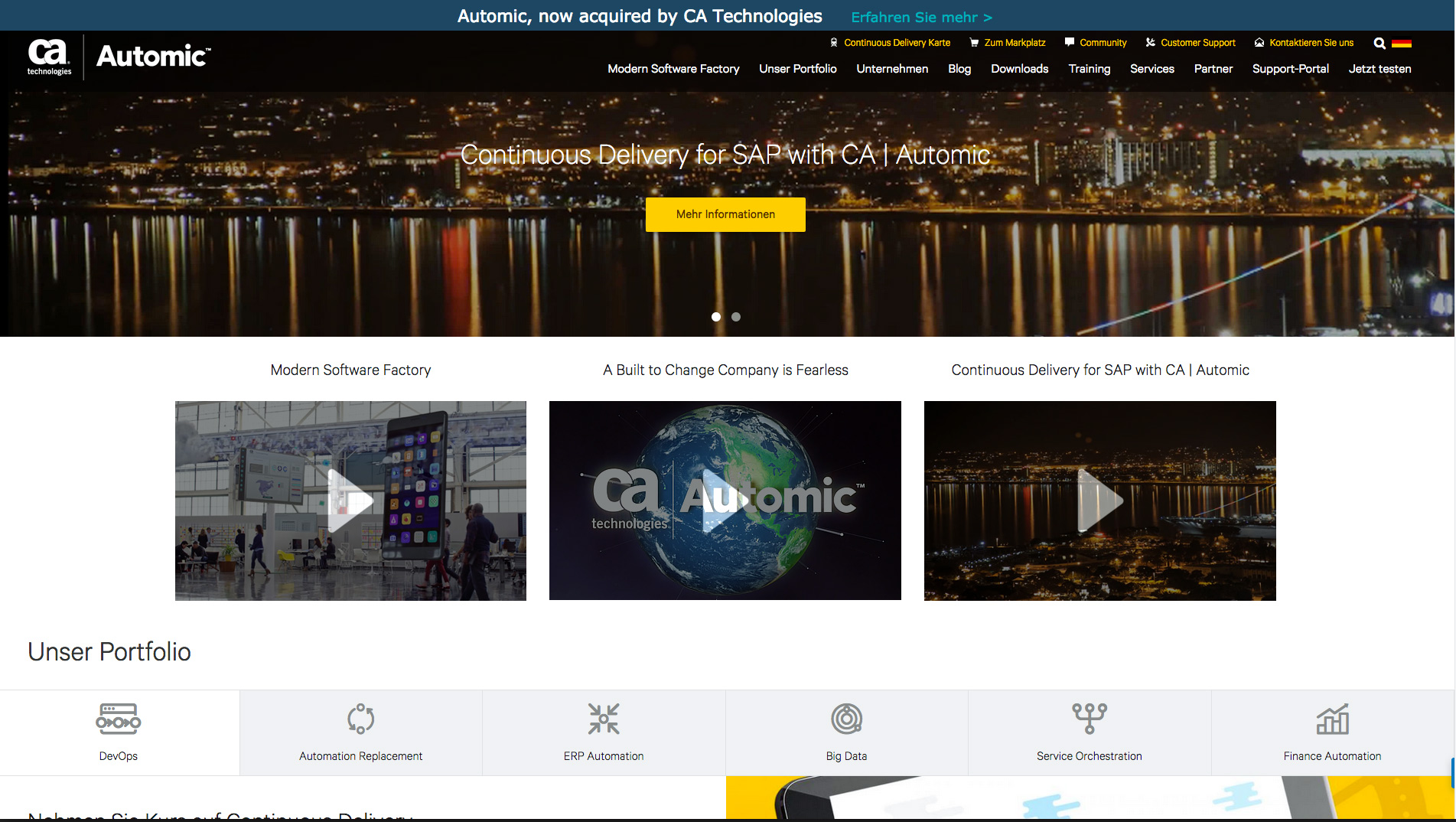
Task: Click Finance Automation tab label
Action: point(1332,756)
